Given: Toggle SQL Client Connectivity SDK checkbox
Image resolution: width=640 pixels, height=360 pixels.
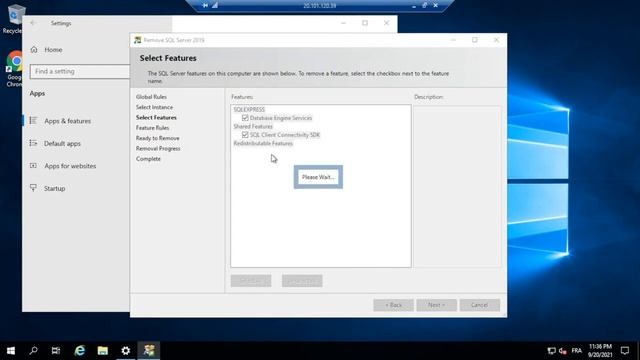Looking at the screenshot, I should pyautogui.click(x=245, y=134).
